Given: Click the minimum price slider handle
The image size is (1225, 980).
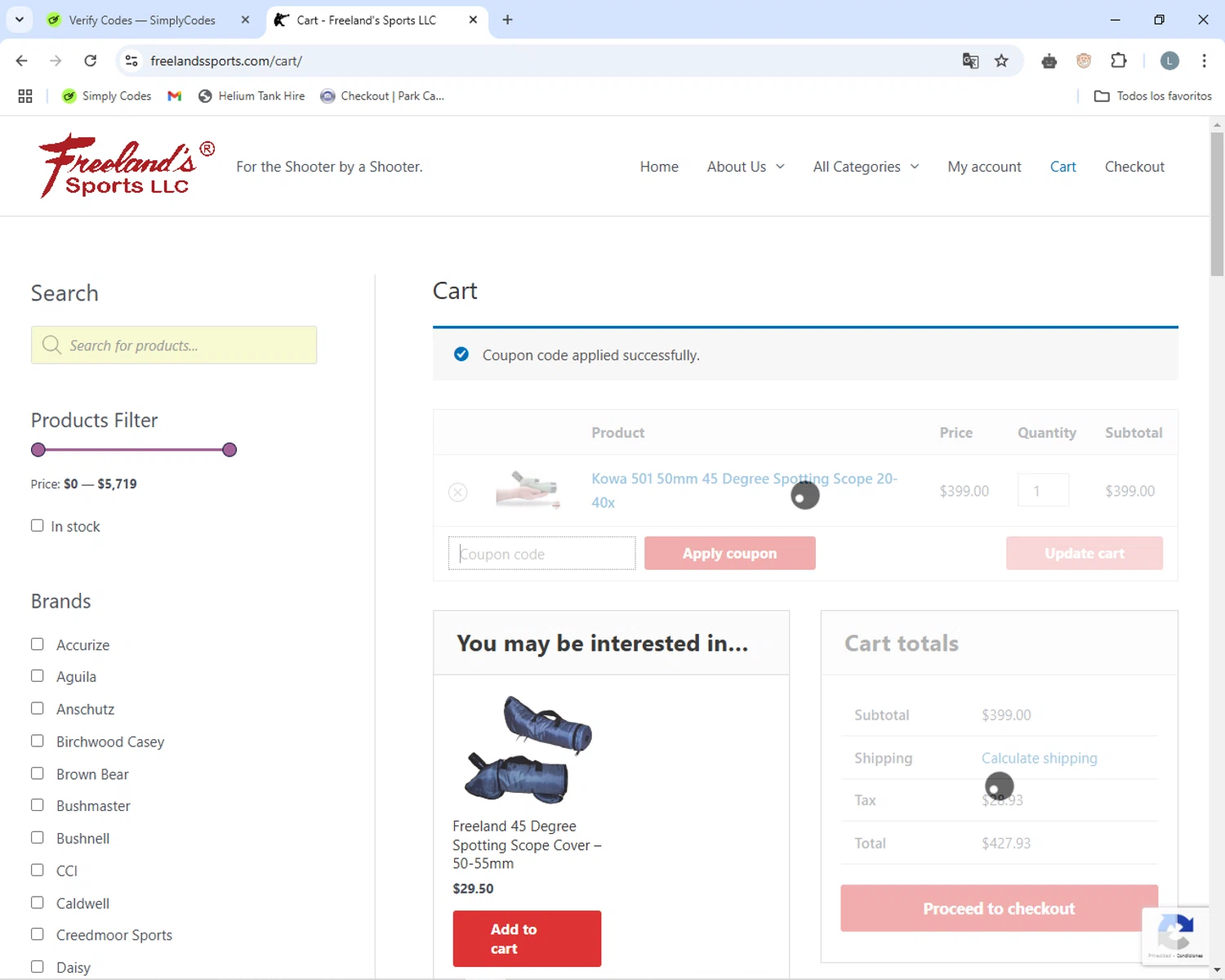Looking at the screenshot, I should coord(38,450).
